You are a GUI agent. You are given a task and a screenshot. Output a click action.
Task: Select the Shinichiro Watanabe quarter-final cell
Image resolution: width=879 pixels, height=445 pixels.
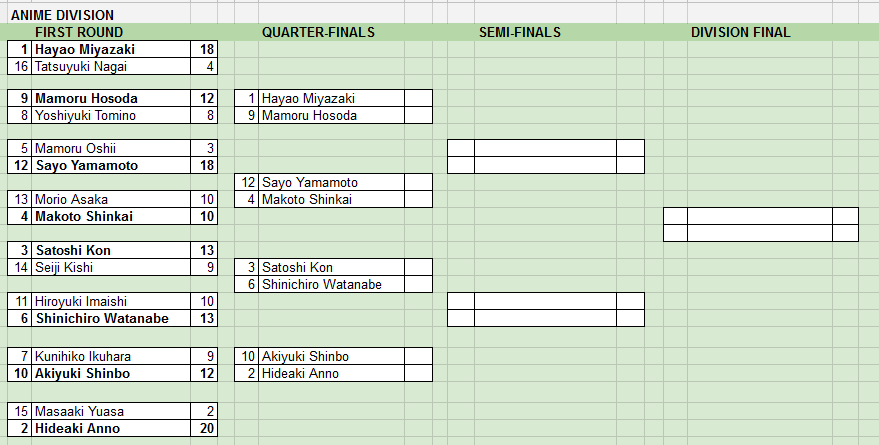(x=331, y=284)
